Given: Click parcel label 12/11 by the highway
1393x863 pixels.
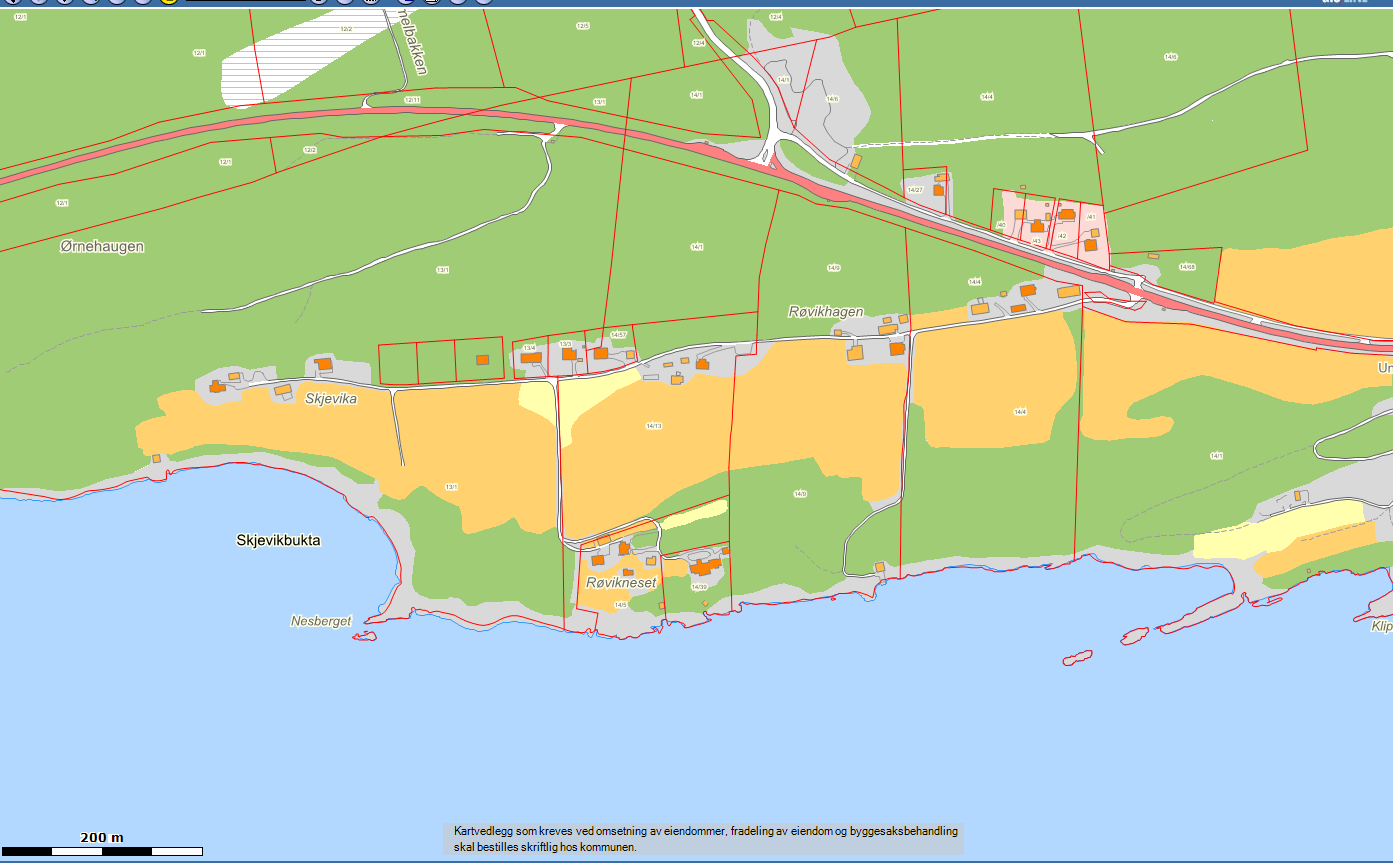Looking at the screenshot, I should [x=412, y=100].
